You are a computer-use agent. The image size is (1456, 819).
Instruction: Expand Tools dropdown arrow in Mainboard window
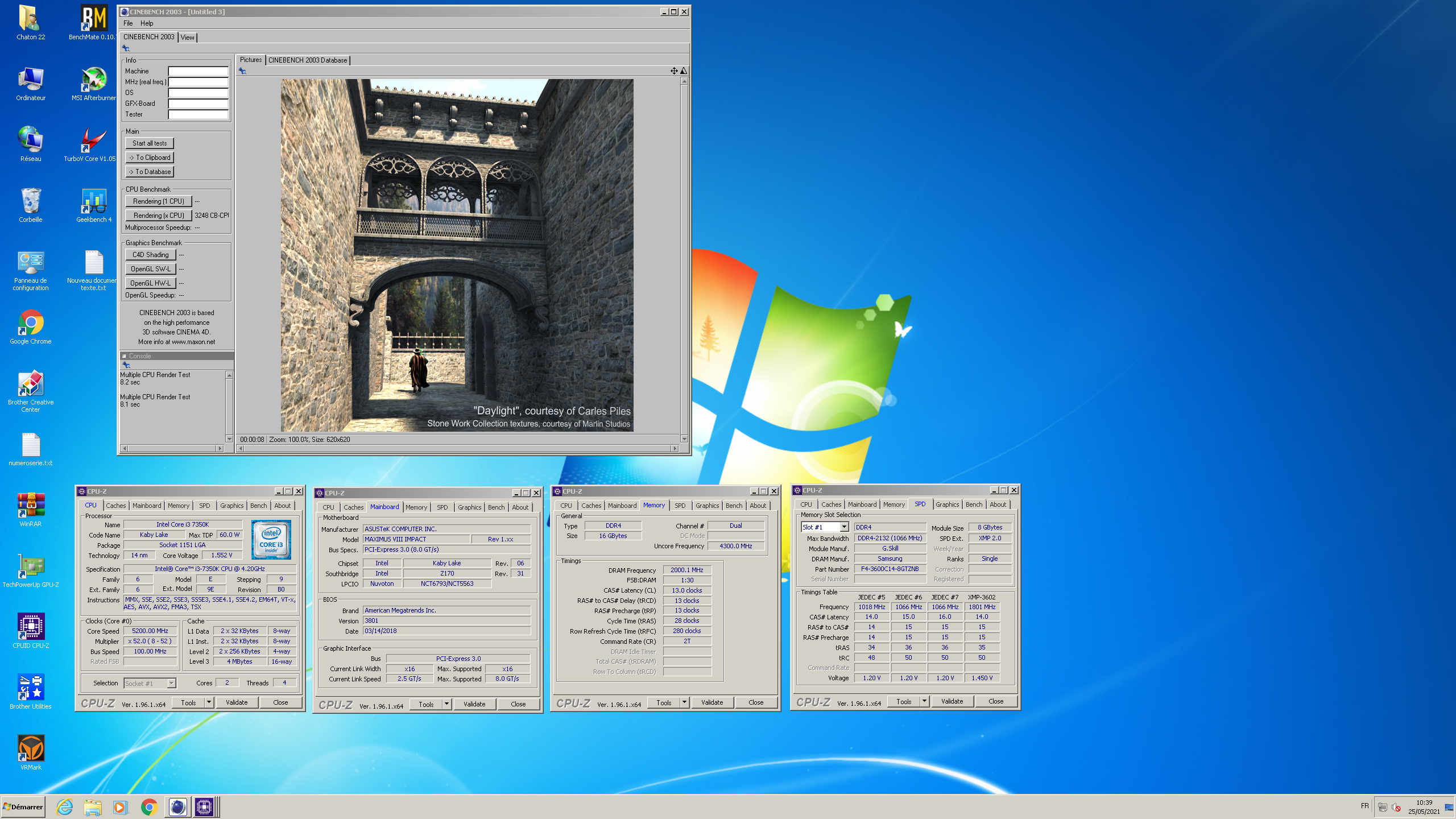pyautogui.click(x=446, y=704)
